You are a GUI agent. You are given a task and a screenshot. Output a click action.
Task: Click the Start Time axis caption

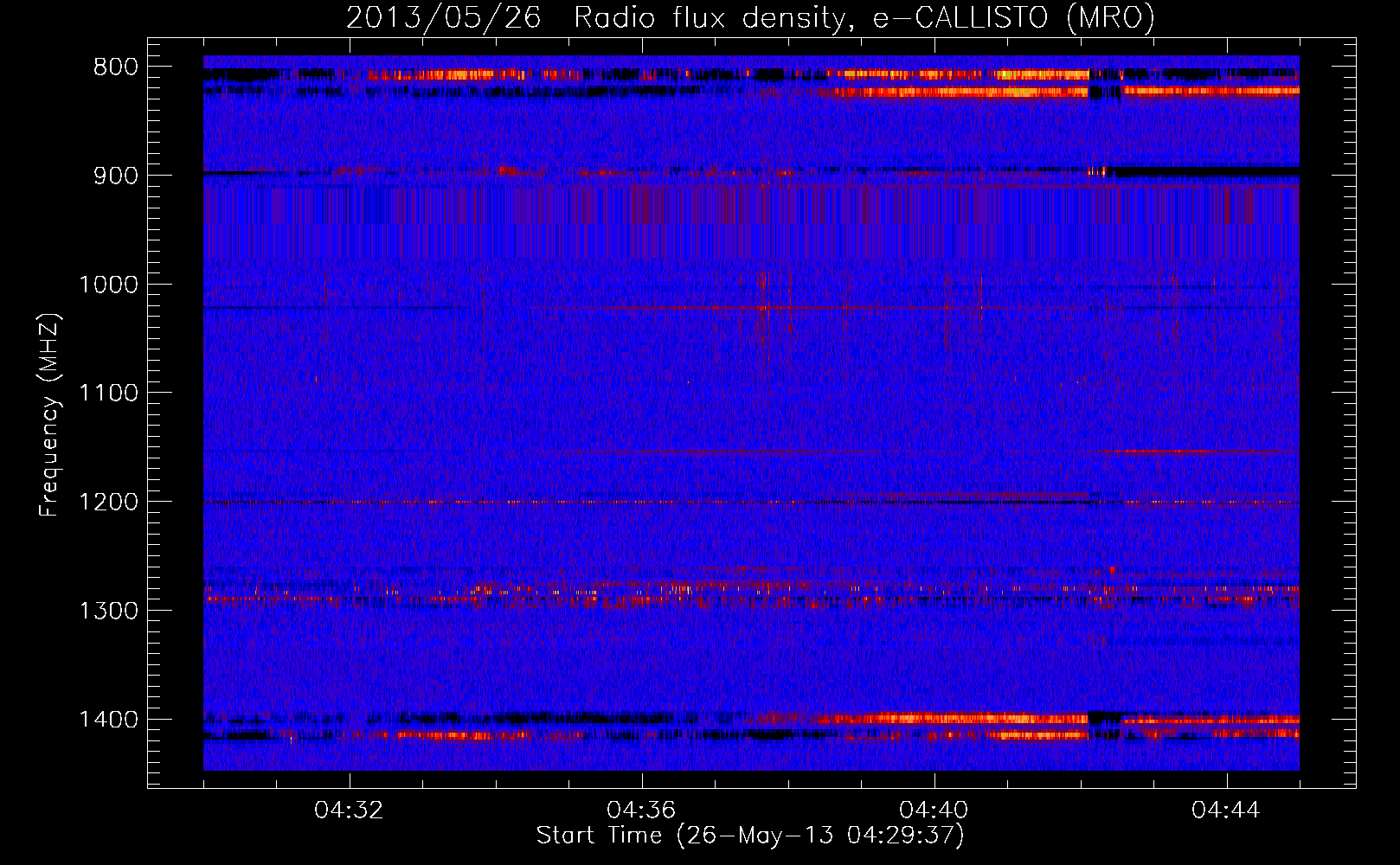point(750,836)
